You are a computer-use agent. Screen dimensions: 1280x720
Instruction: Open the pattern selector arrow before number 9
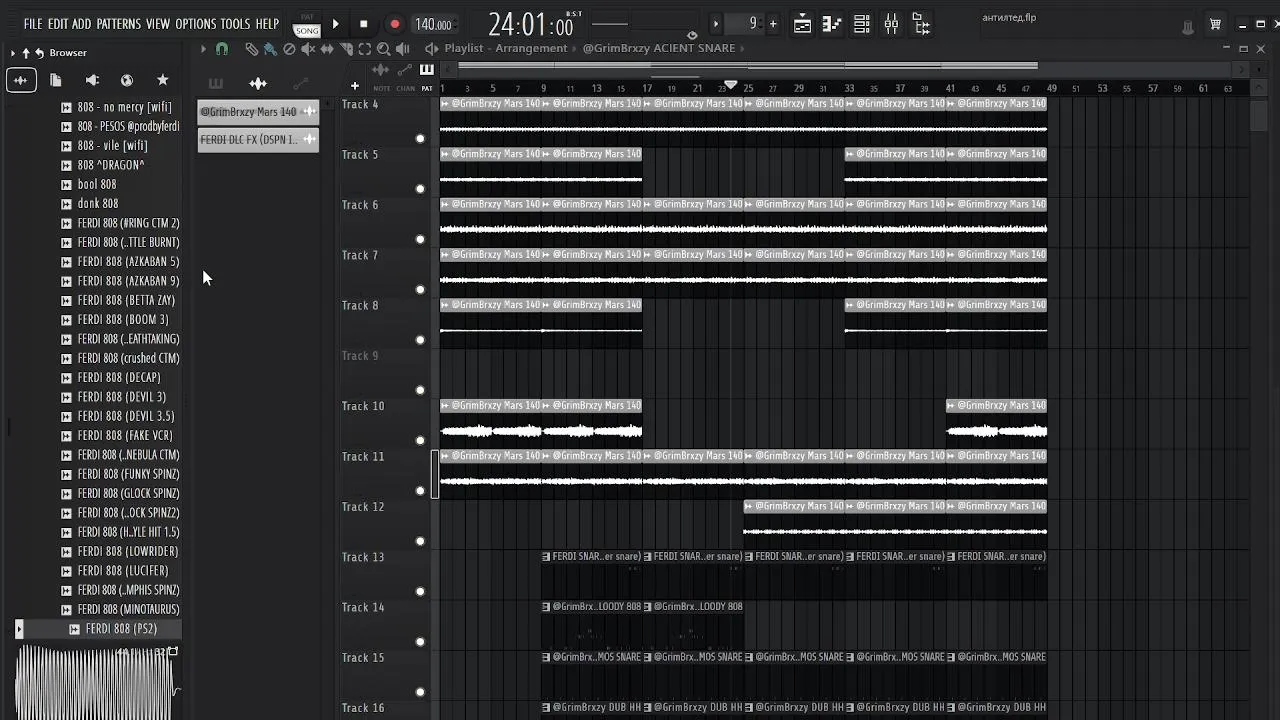[x=716, y=23]
